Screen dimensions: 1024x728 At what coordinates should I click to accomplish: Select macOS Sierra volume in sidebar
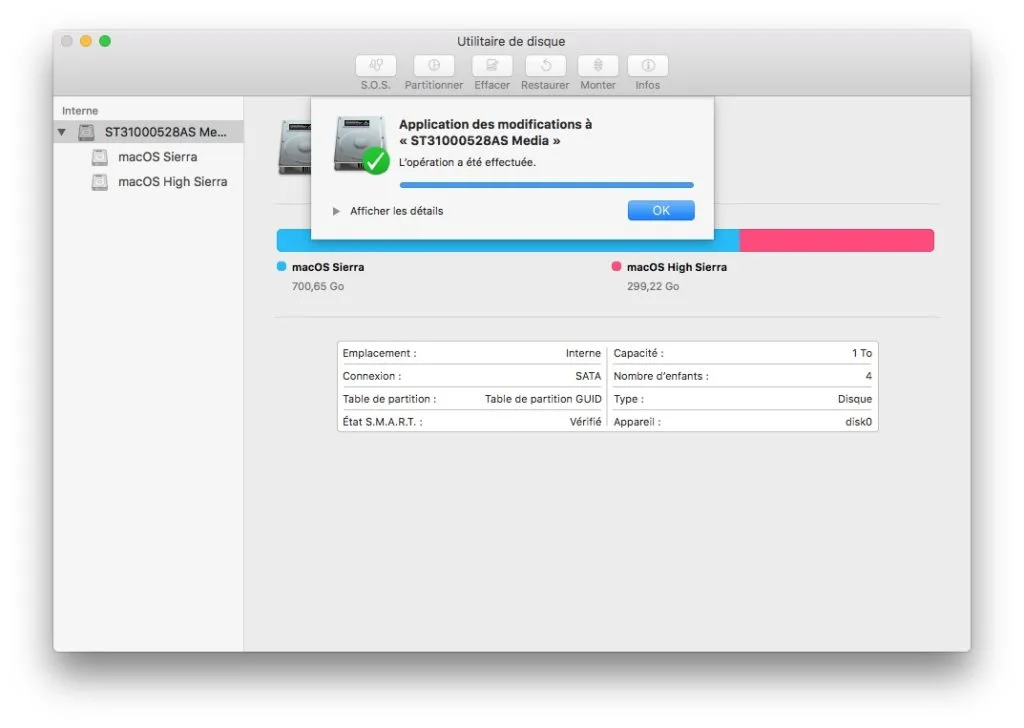click(149, 157)
